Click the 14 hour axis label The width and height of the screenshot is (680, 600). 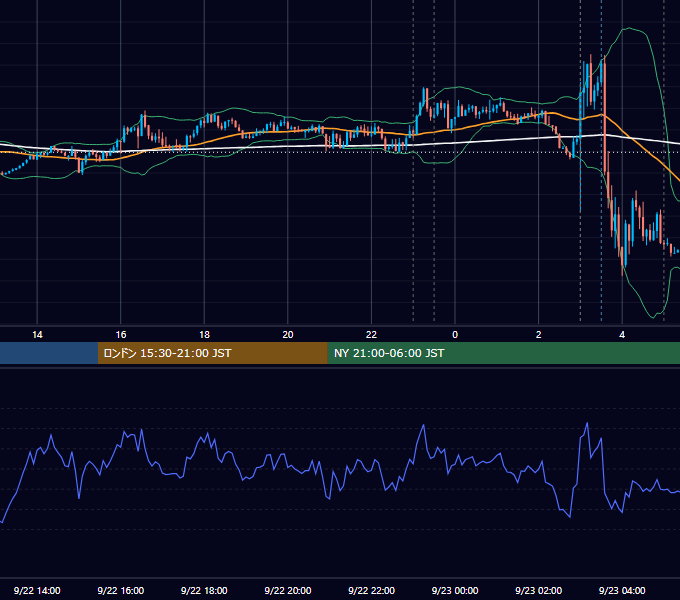(37, 335)
